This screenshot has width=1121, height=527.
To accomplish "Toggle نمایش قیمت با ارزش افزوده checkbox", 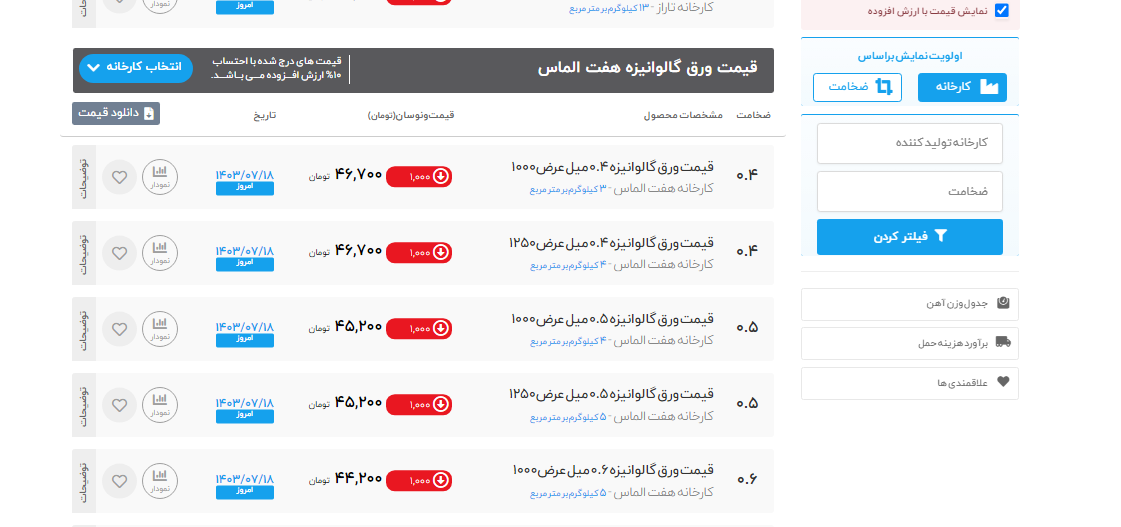I will pos(1001,11).
